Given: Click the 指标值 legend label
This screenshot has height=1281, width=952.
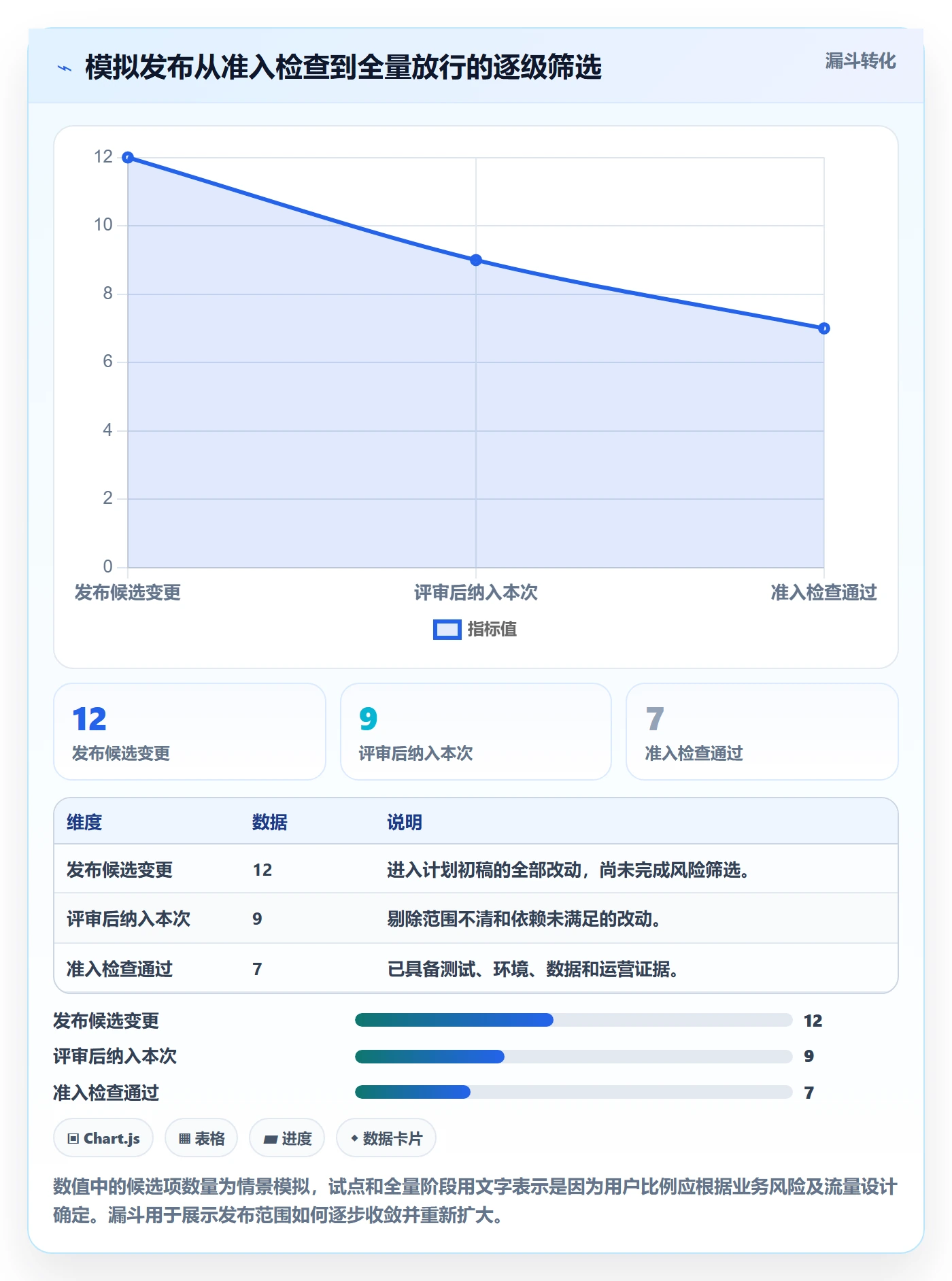Looking at the screenshot, I should (x=492, y=630).
